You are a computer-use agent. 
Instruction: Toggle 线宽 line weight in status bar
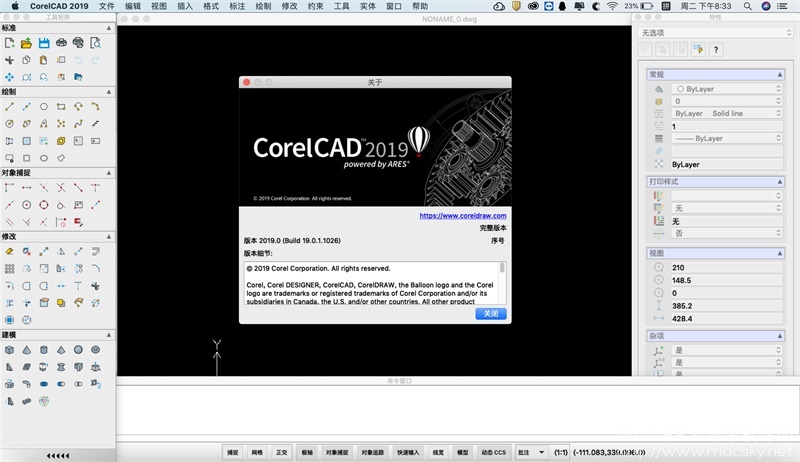pos(438,452)
